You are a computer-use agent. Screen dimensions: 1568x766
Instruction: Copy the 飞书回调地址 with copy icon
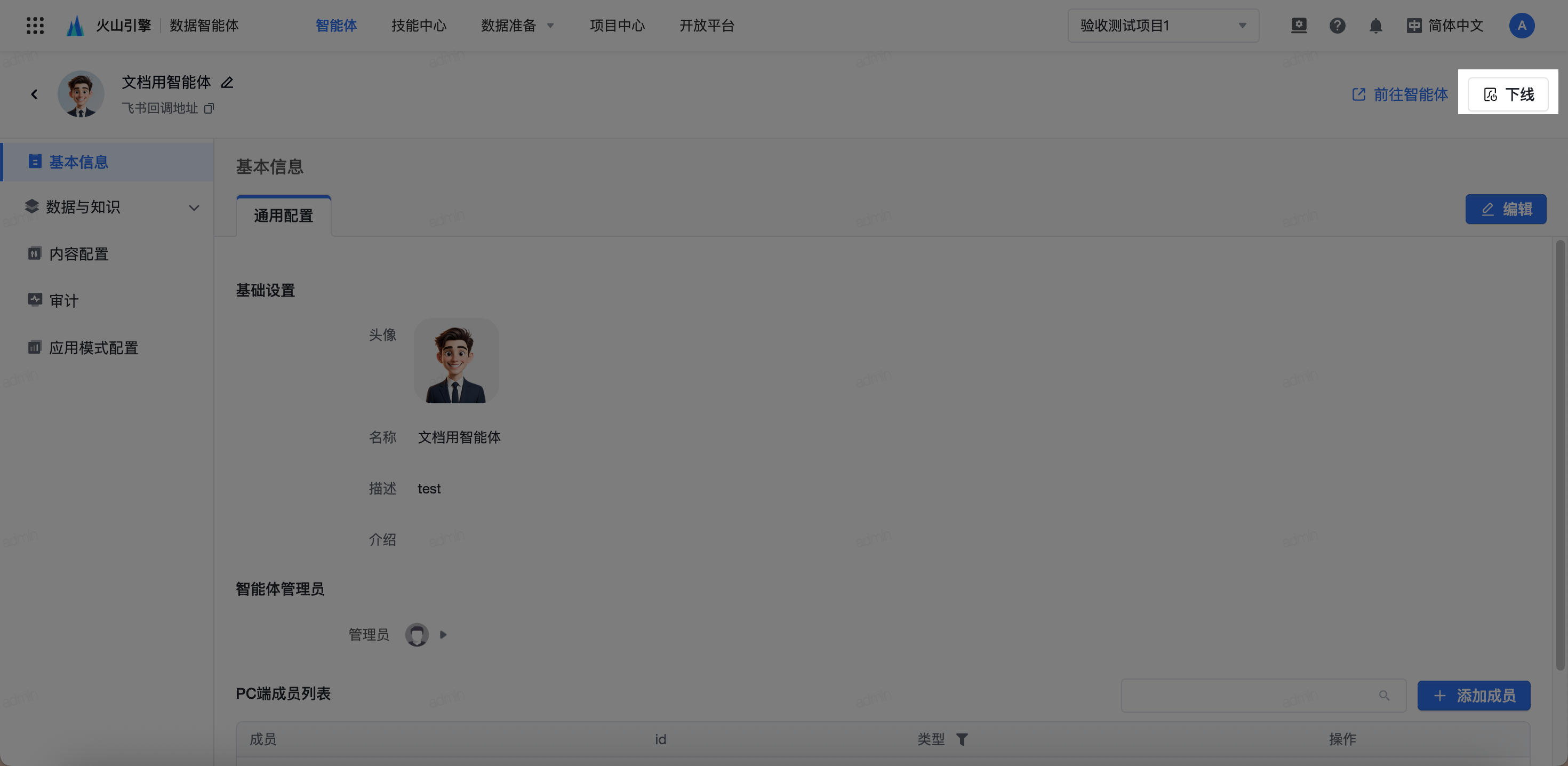[209, 108]
